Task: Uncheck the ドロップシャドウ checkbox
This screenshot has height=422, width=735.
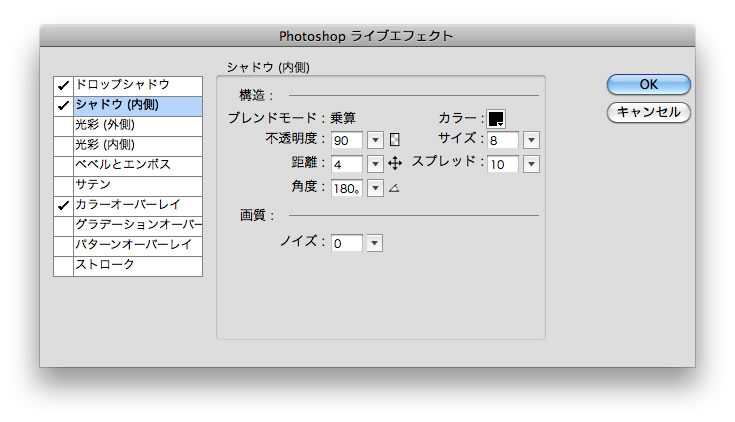Action: point(63,85)
